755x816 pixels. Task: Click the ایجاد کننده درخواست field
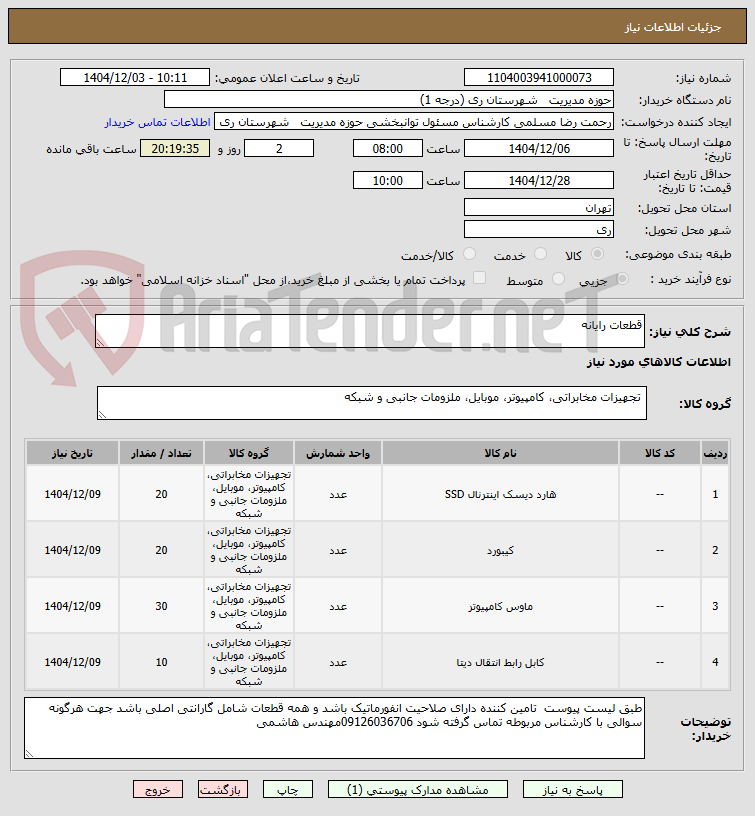tap(414, 122)
